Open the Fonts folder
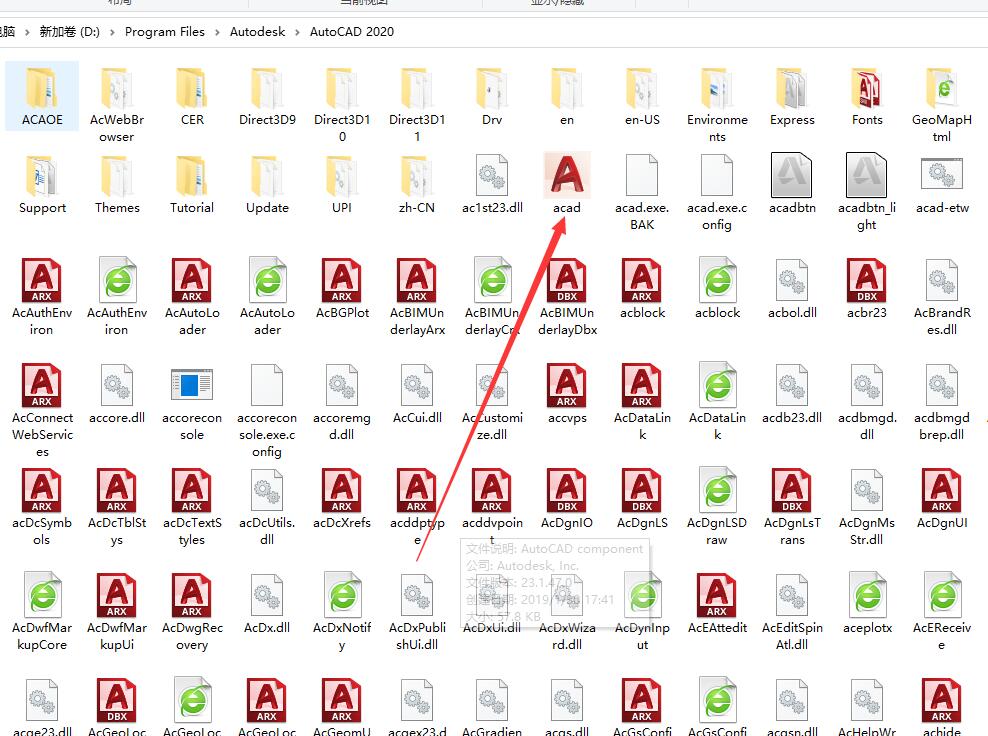Viewport: 988px width, 736px height. point(867,96)
